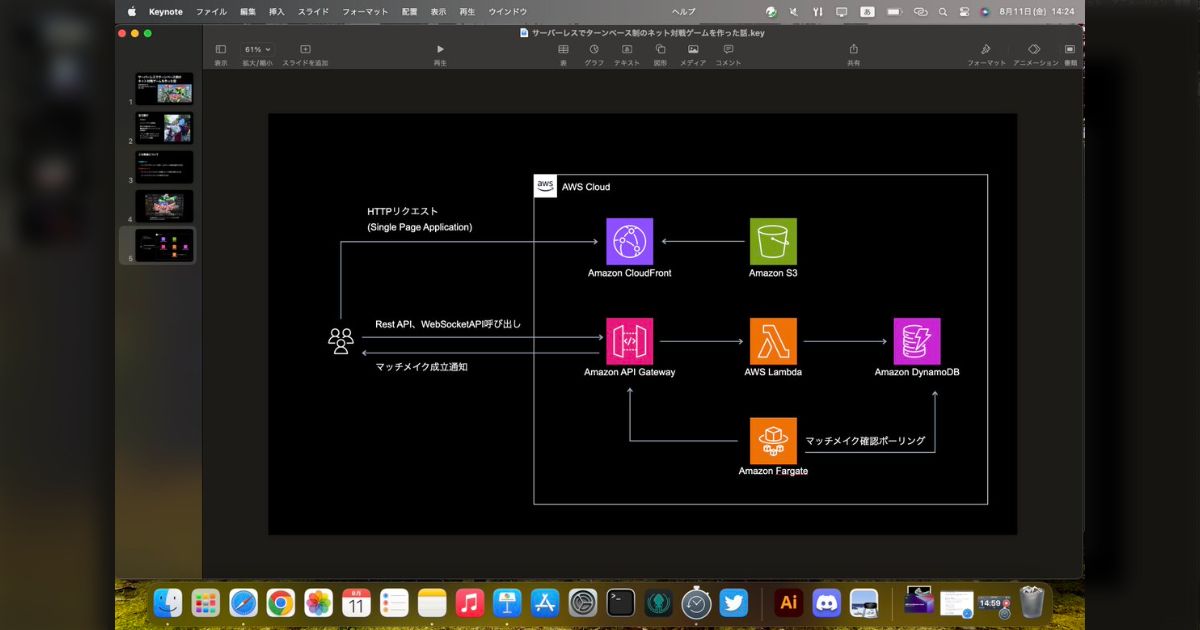Image resolution: width=1200 pixels, height=630 pixels.
Task: Open the 配置 arrange menu
Action: pos(408,11)
